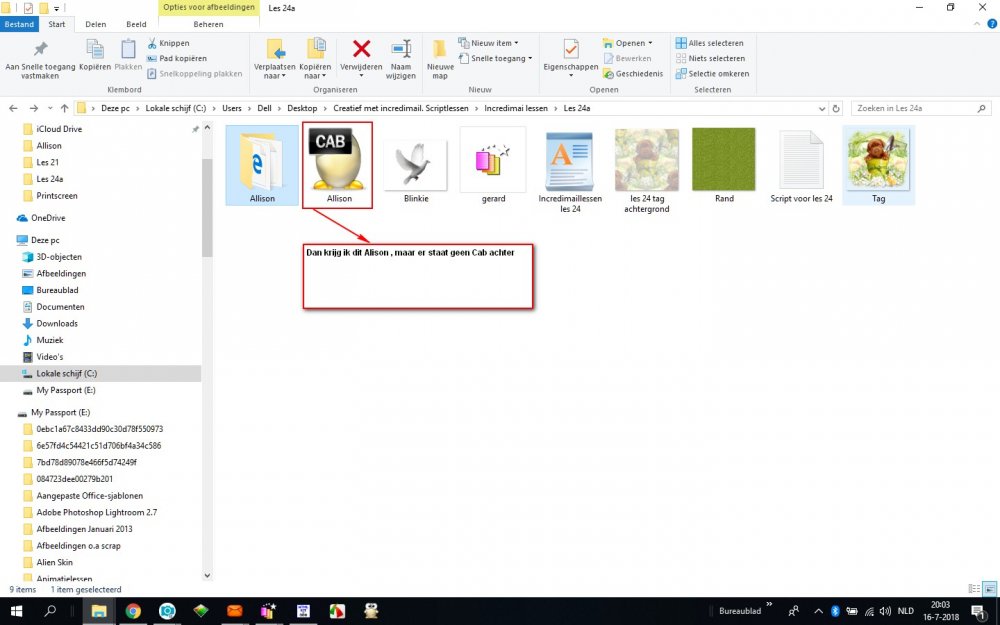Click taskbar search magnifier
Screen dimensions: 1000x625
[x=50, y=611]
